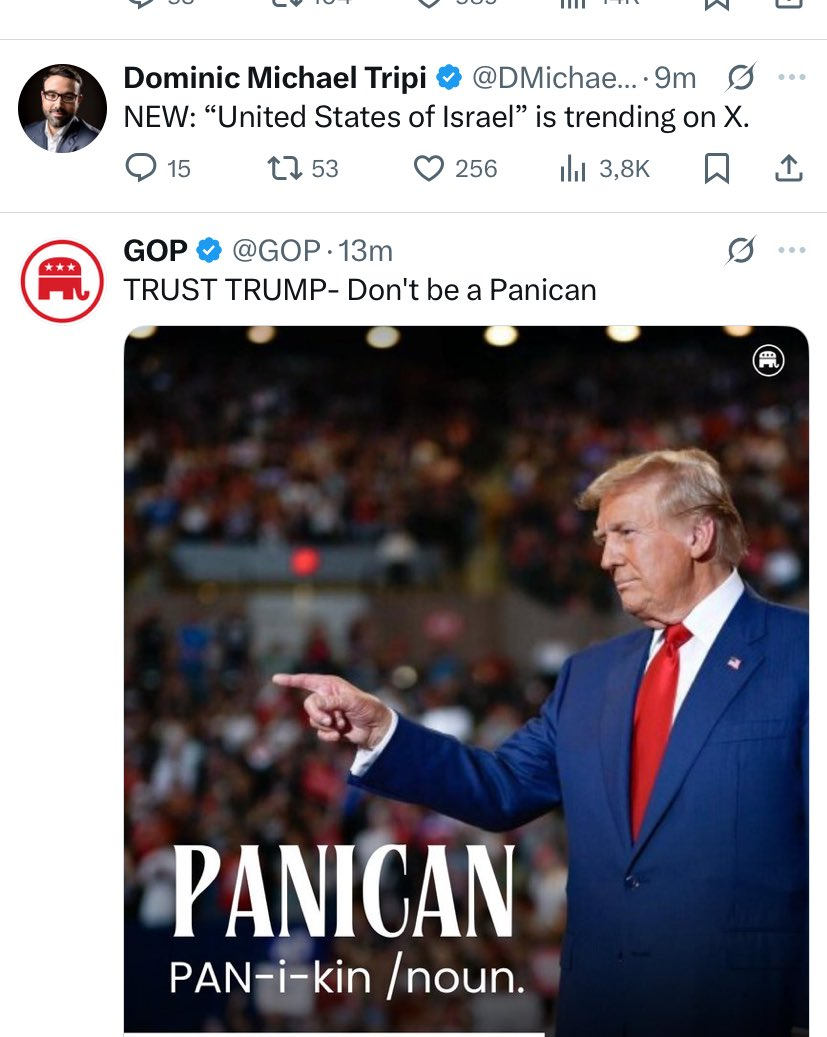Open Dominic Michael Tripi's profile picture
Viewport: 827px width, 1037px height.
[x=62, y=108]
